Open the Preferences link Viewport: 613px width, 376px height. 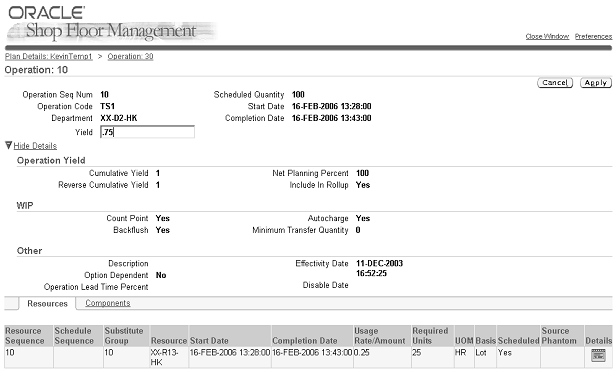tap(593, 36)
